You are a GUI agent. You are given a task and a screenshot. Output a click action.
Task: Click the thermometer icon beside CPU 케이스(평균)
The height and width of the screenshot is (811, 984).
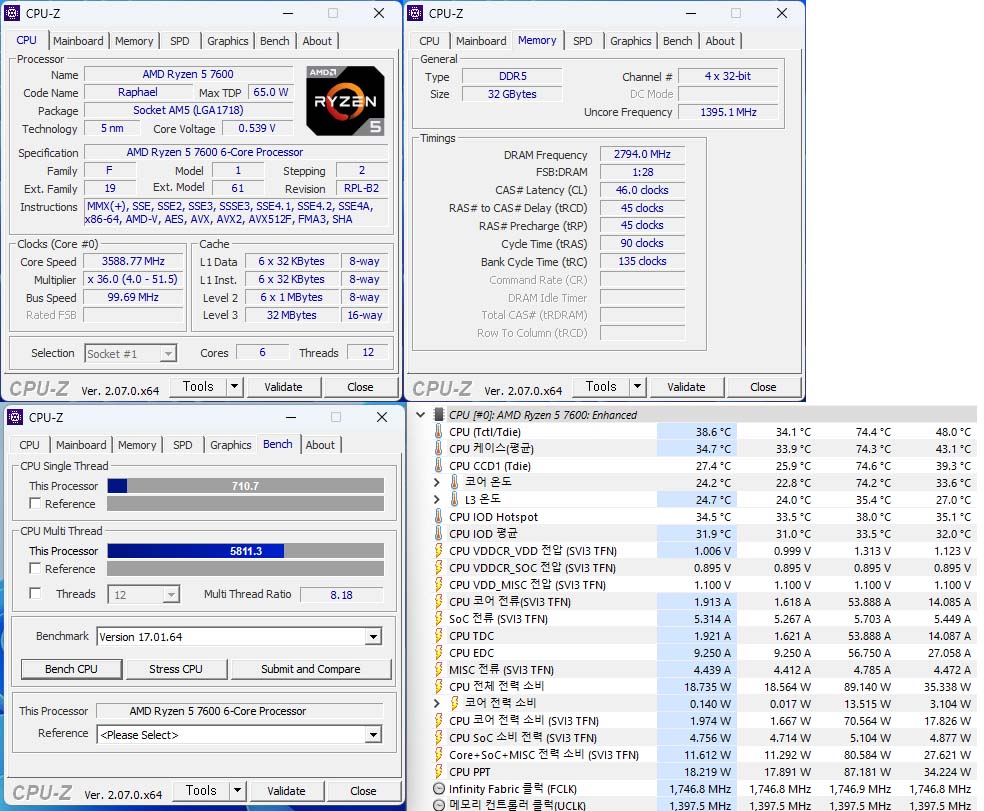439,449
